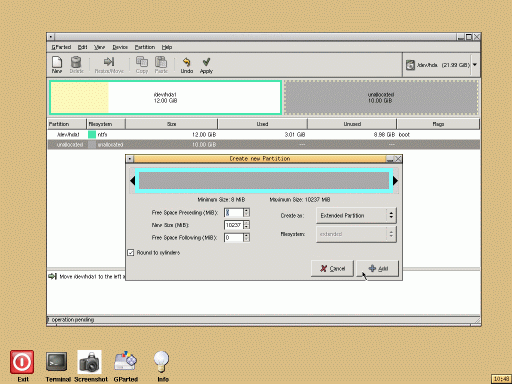This screenshot has height=384, width=512.
Task: Click the Free Space Preceding input field
Action: (234, 212)
